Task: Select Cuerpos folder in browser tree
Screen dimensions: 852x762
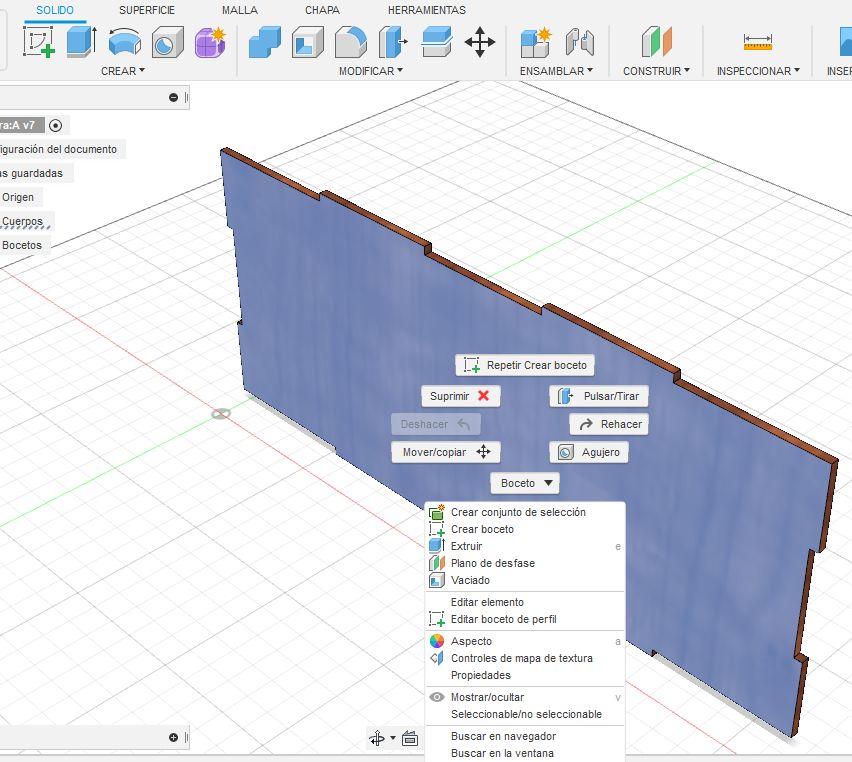Action: pyautogui.click(x=22, y=221)
